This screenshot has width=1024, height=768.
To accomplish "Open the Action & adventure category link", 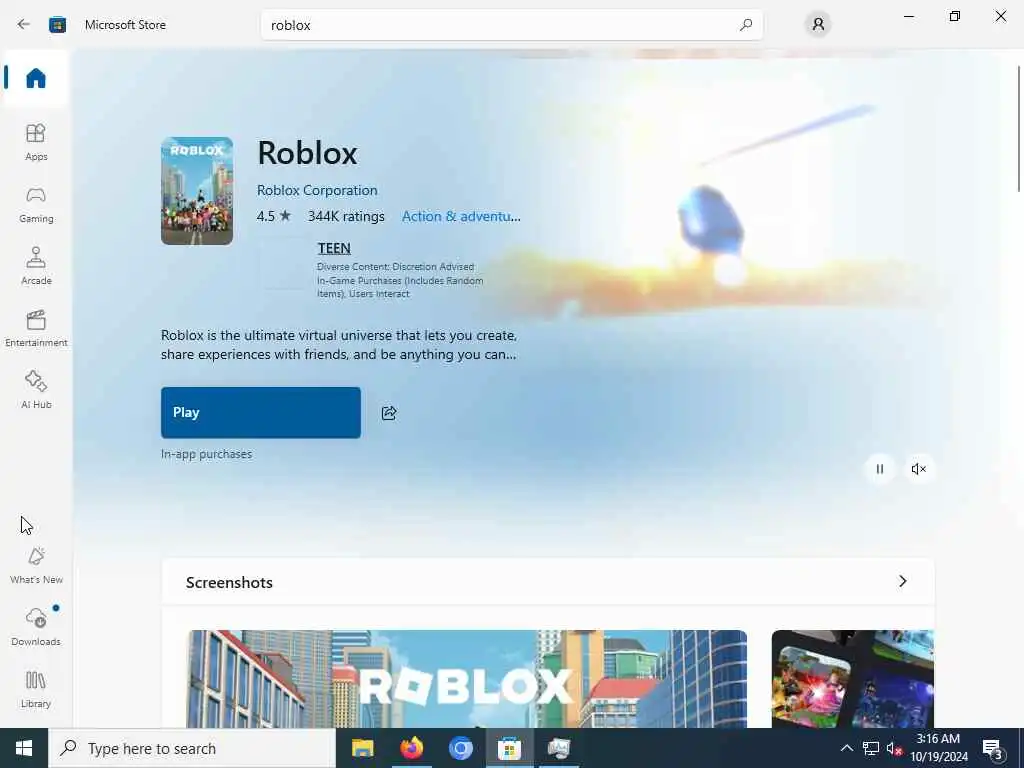I will pos(461,216).
